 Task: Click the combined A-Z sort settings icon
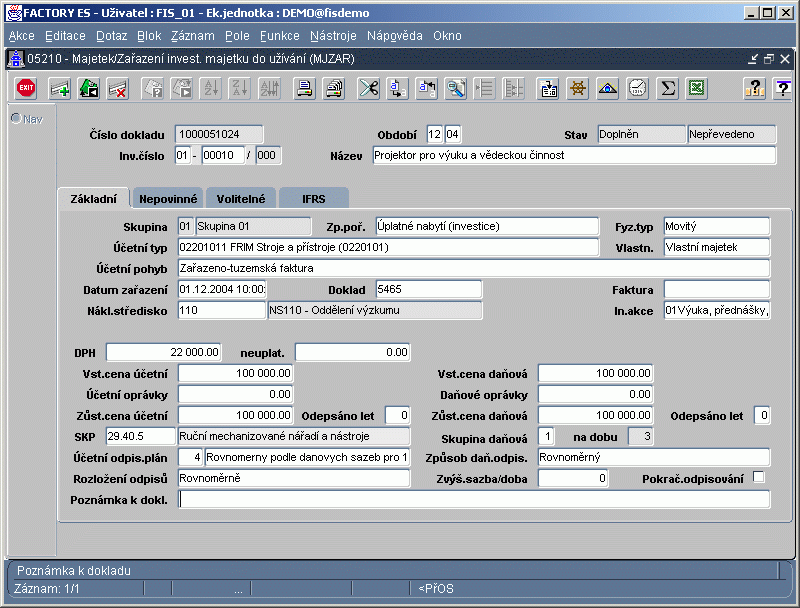point(269,88)
